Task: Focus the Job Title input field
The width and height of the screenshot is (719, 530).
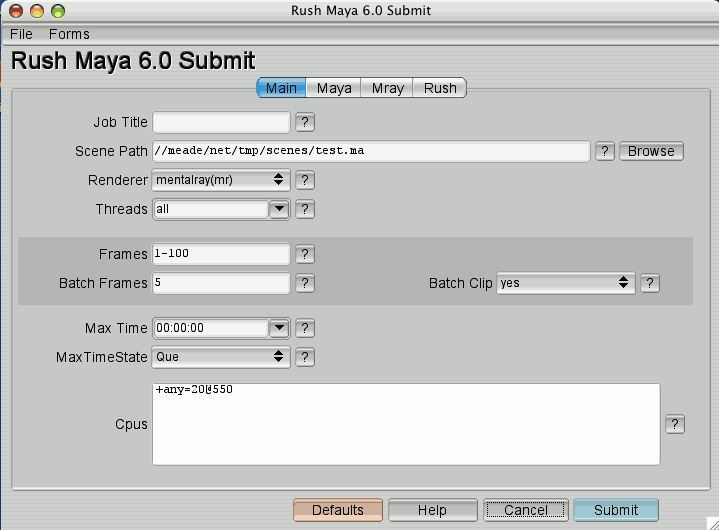Action: coord(221,122)
